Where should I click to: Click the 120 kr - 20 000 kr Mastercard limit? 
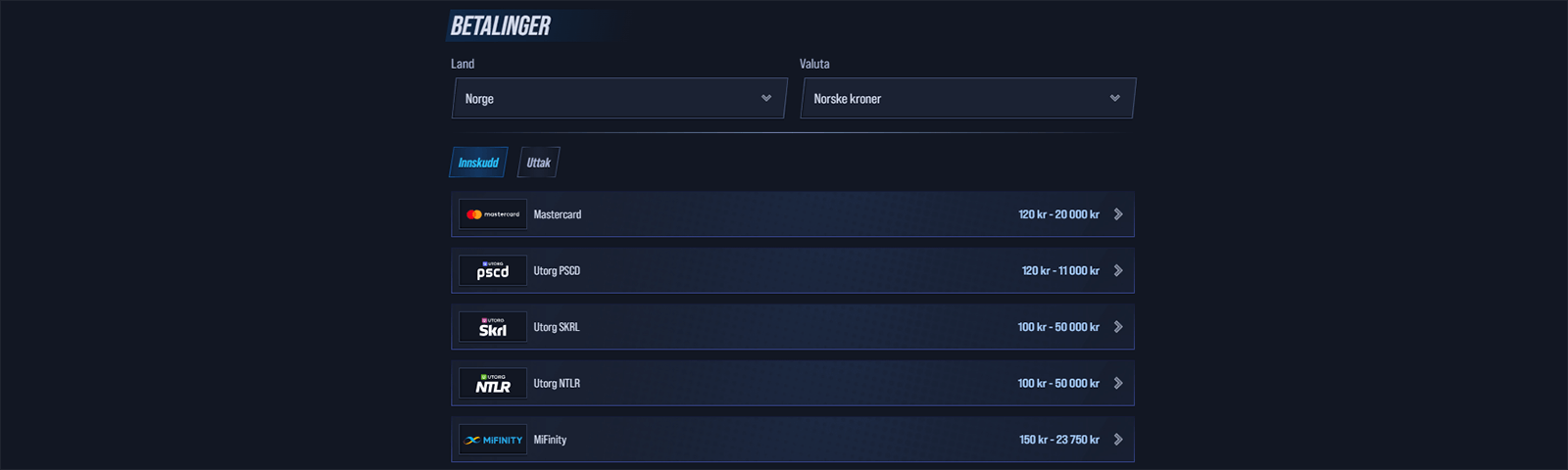point(1058,214)
